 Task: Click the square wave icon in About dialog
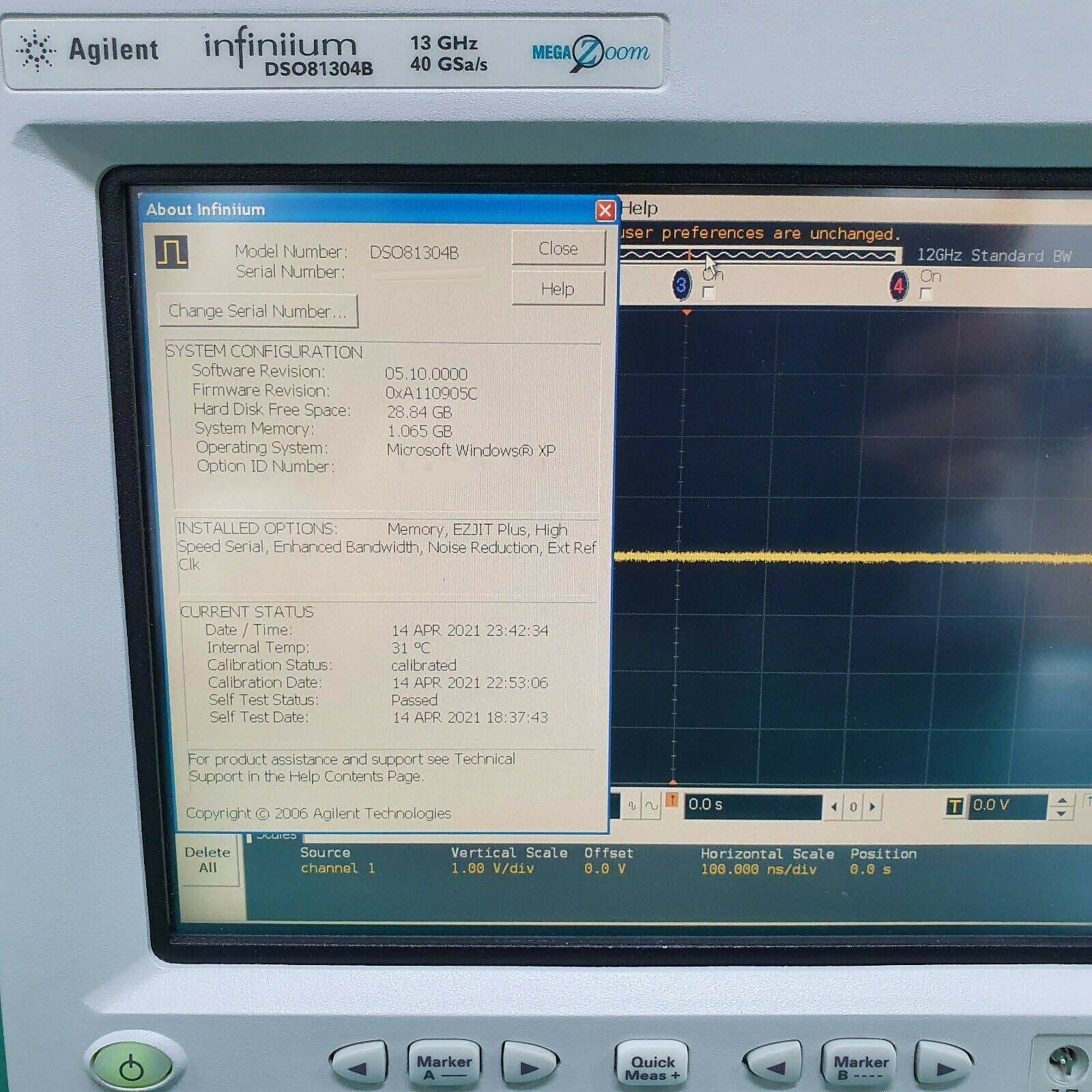(x=172, y=252)
